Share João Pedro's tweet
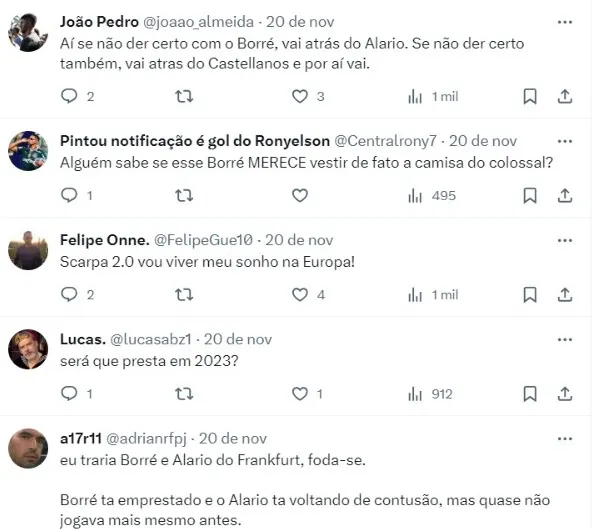 pos(564,97)
